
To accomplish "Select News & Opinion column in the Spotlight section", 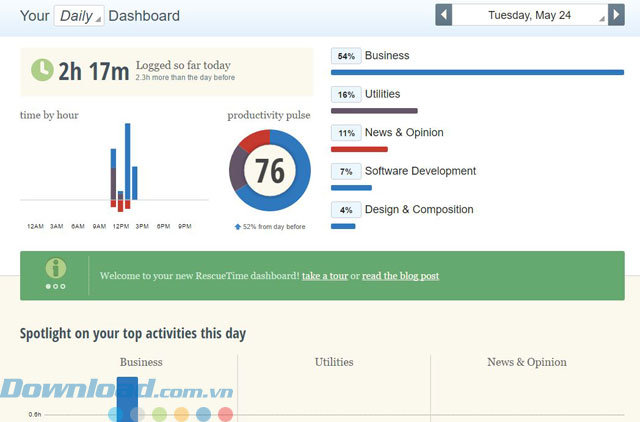I will (526, 362).
